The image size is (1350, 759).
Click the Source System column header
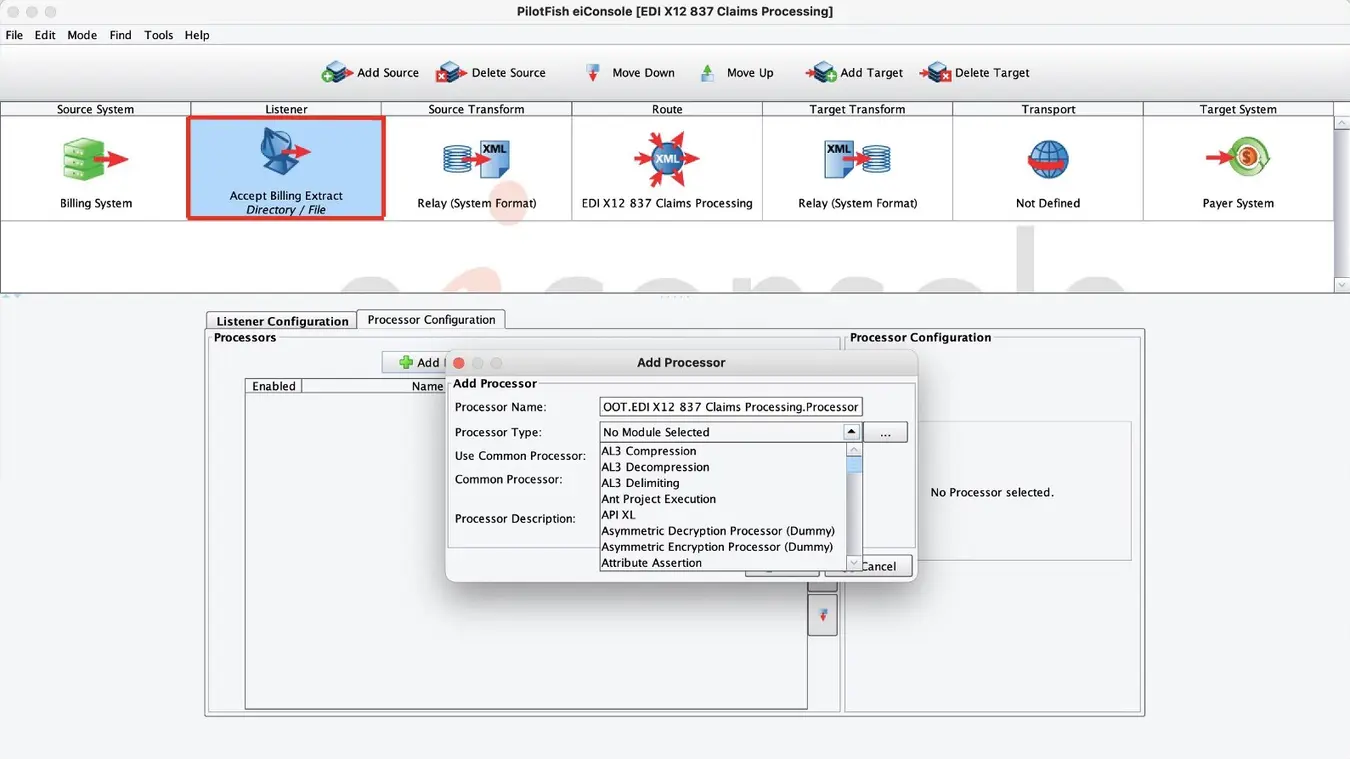[95, 109]
